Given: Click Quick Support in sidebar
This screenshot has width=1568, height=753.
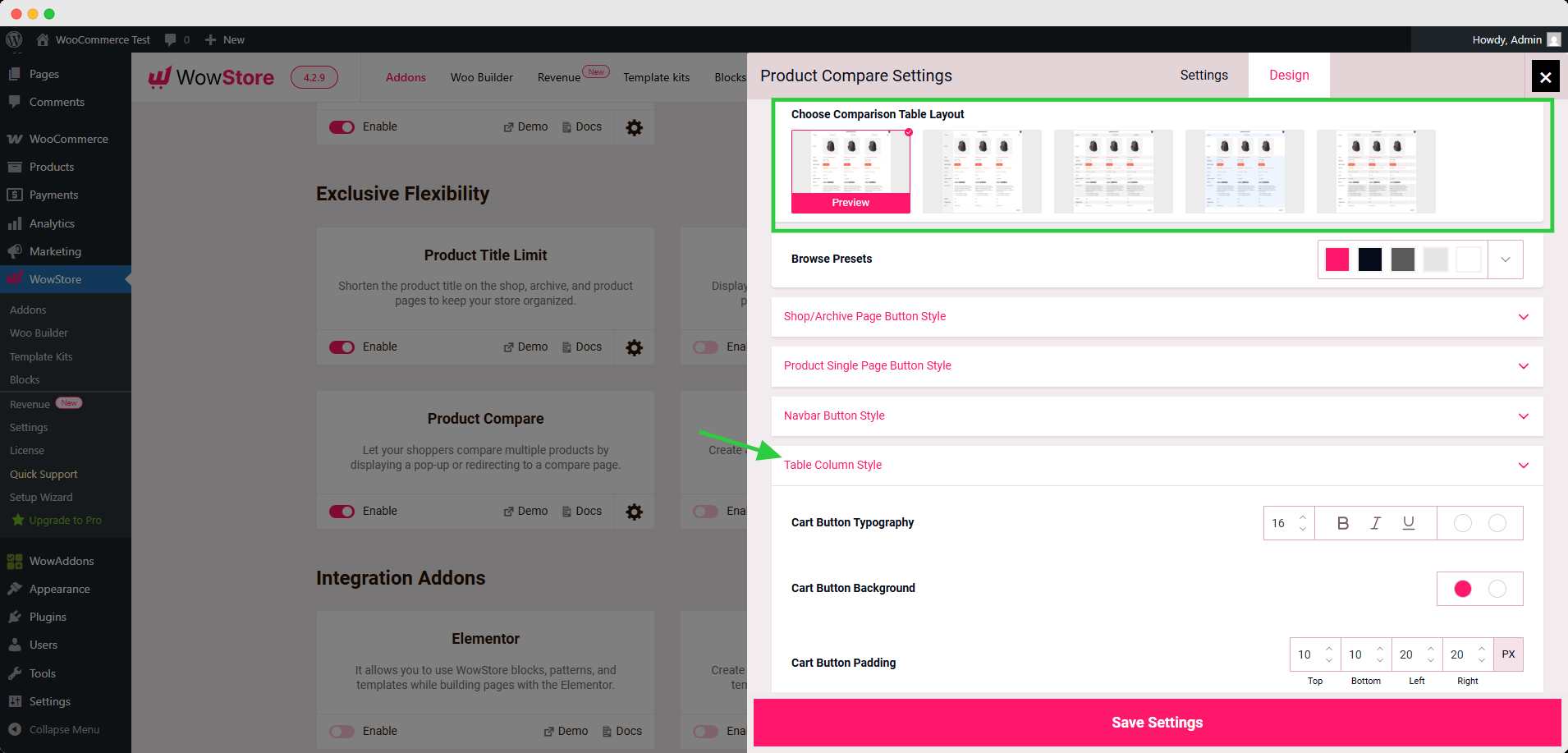Looking at the screenshot, I should 44,474.
